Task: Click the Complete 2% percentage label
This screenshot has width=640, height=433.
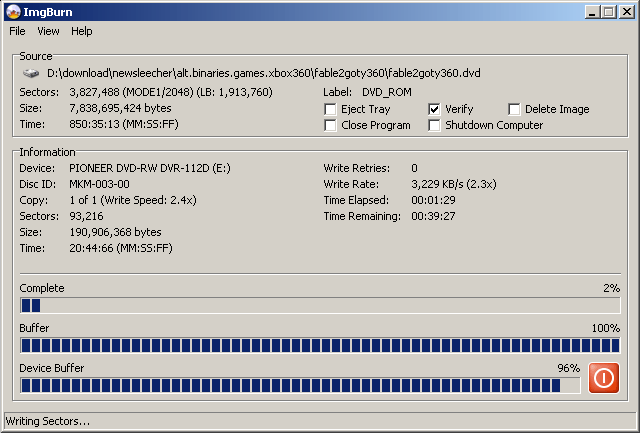Action: (611, 288)
